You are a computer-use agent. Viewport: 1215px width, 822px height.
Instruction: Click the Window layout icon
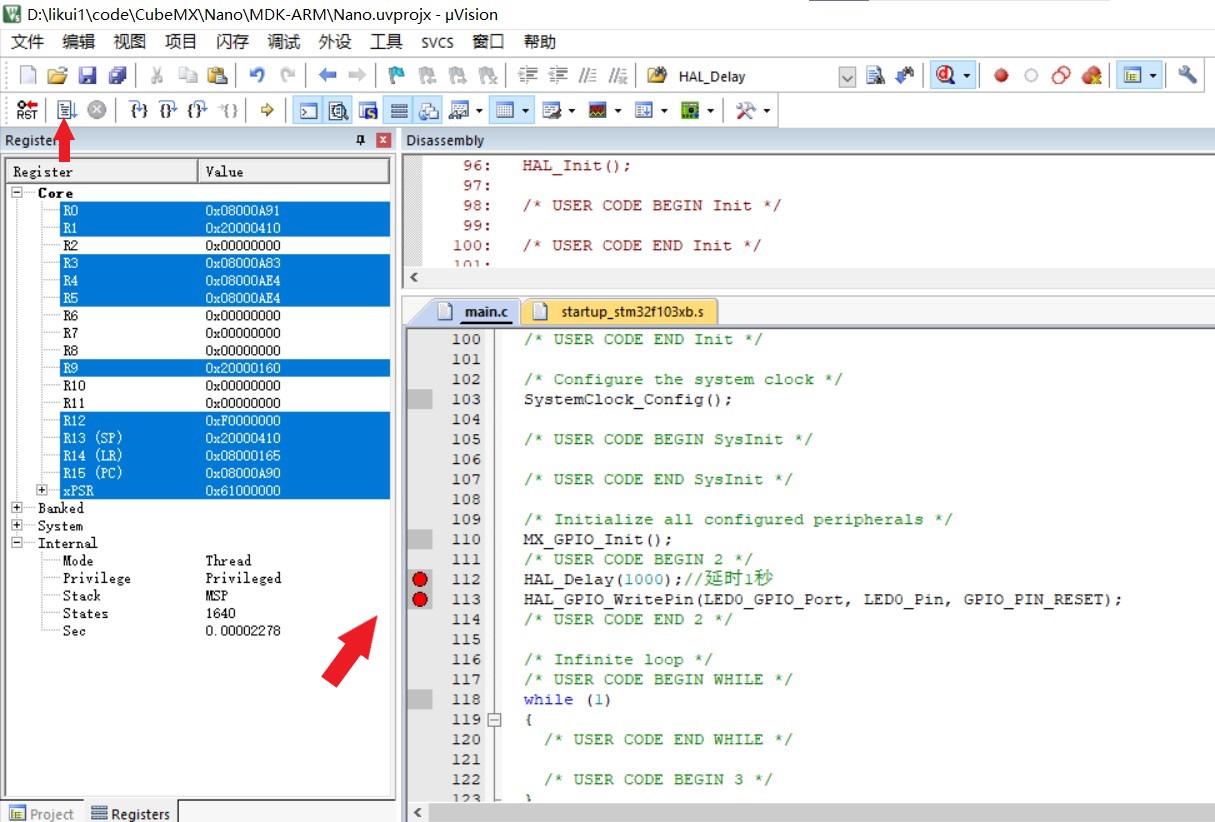coord(1132,75)
